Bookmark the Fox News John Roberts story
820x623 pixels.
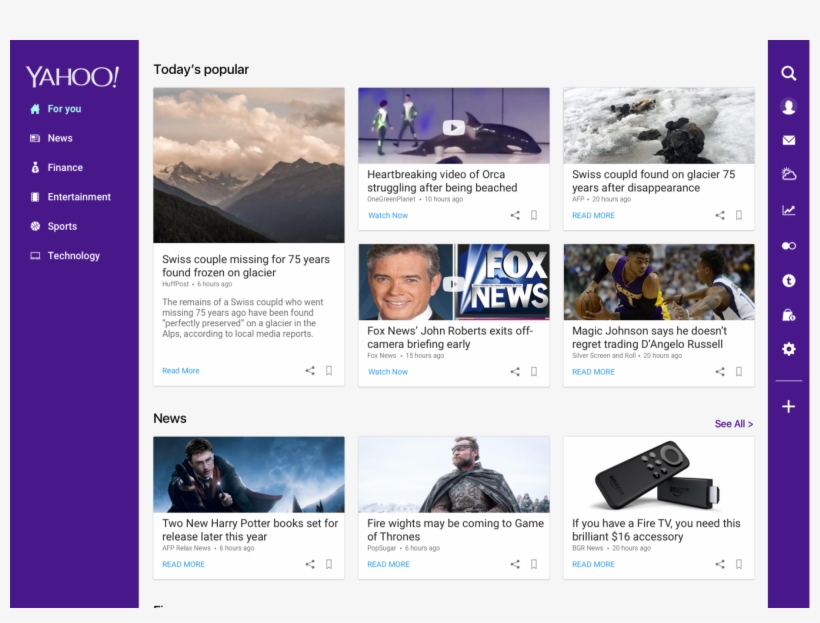point(534,371)
